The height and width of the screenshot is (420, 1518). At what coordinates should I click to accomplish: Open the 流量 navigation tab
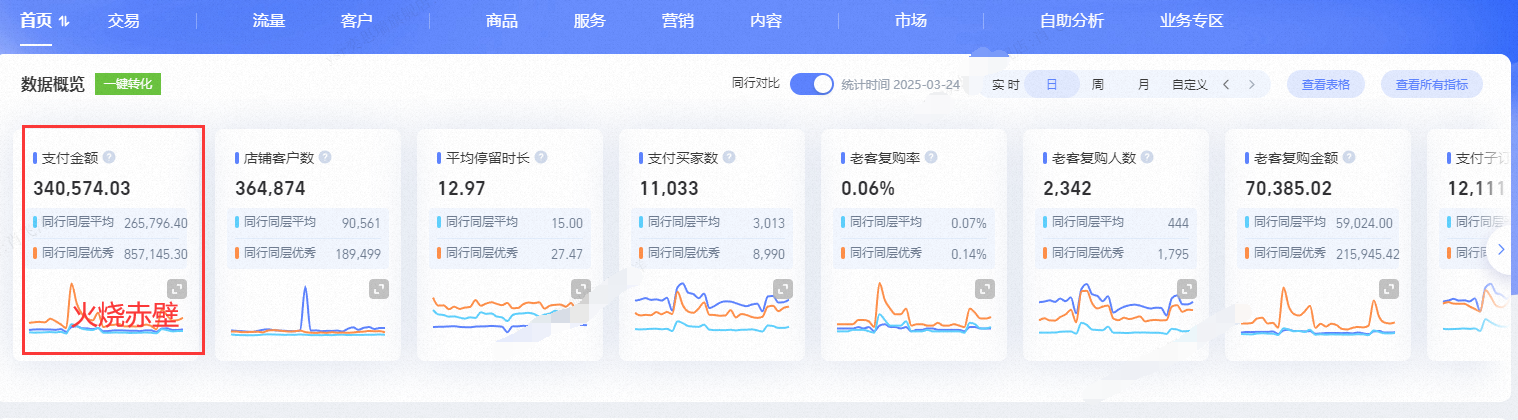tap(269, 21)
